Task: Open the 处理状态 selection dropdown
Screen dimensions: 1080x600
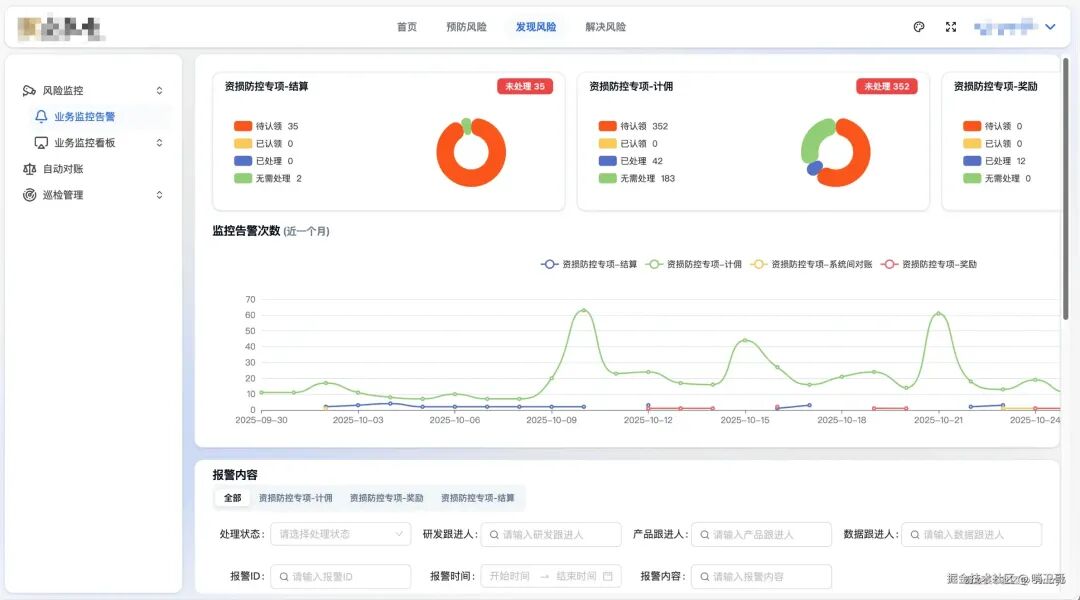Action: (x=340, y=534)
